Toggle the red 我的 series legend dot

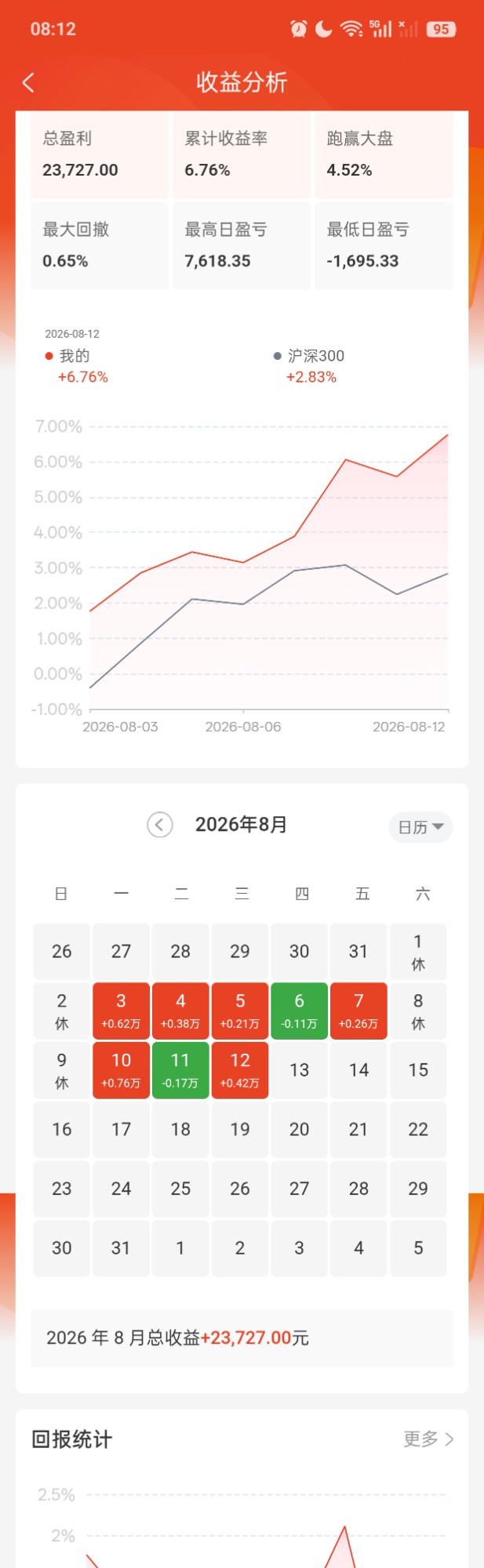click(49, 356)
